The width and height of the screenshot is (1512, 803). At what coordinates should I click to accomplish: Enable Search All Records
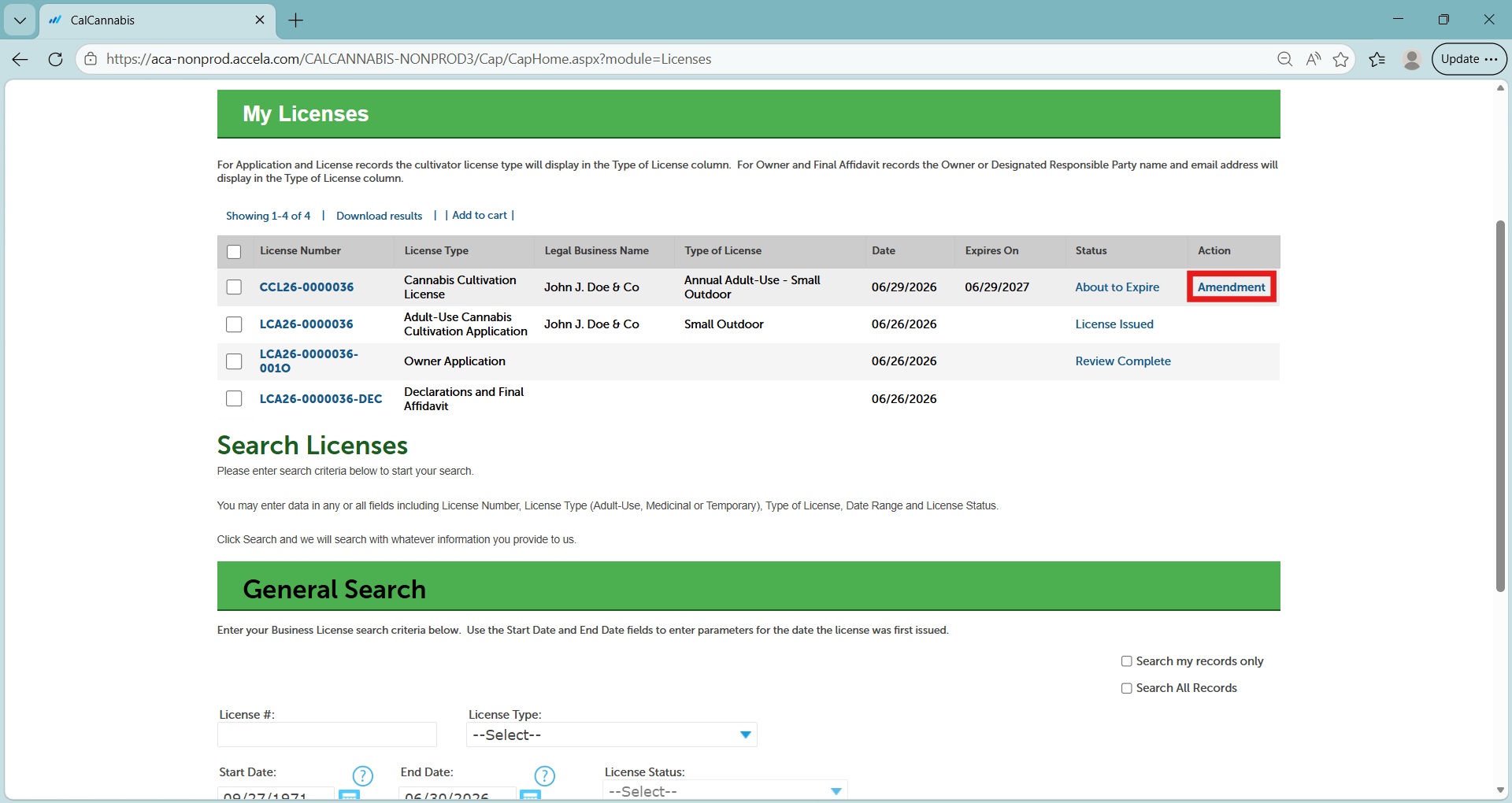pyautogui.click(x=1127, y=688)
